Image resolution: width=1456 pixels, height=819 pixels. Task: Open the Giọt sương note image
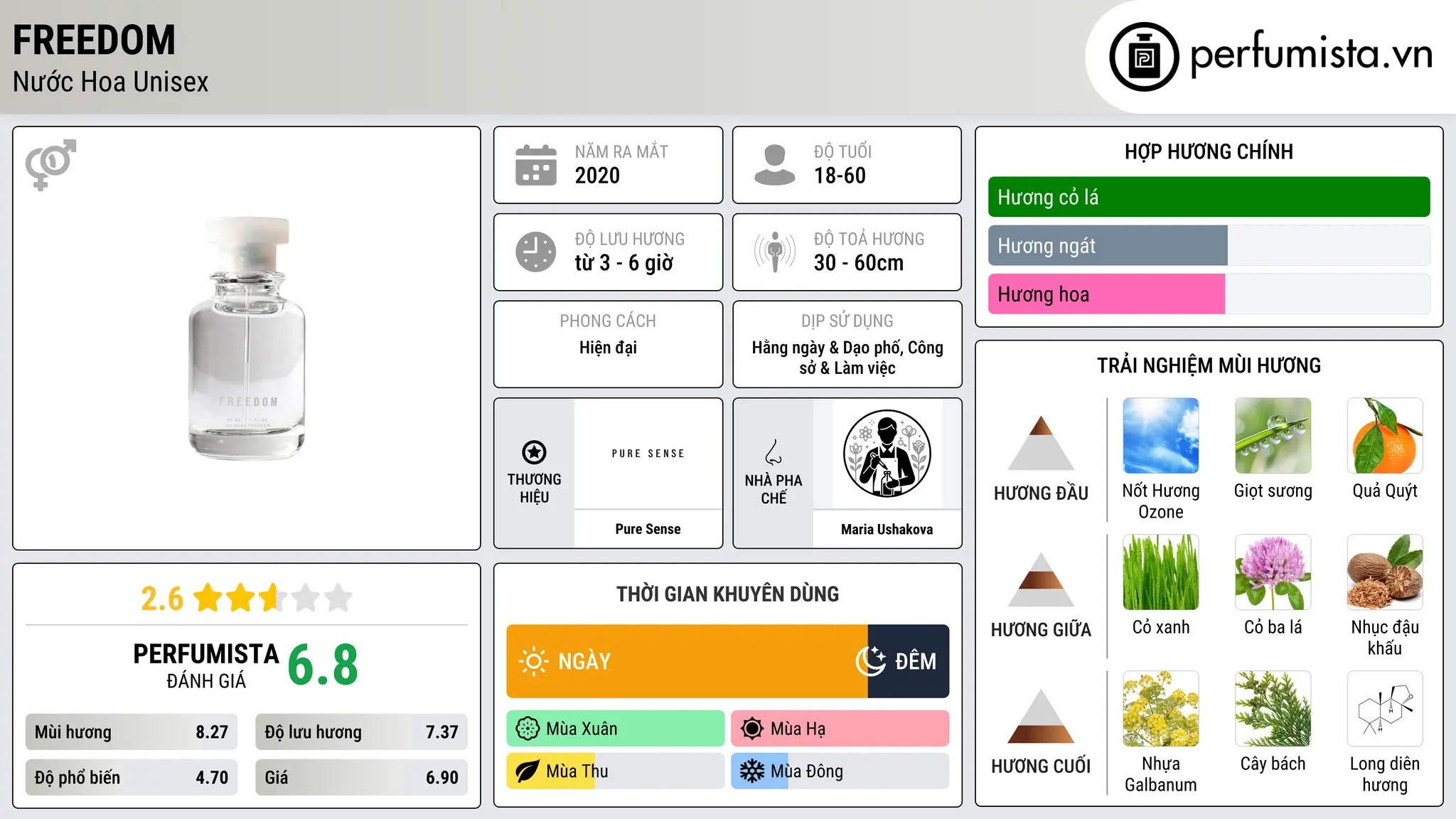(x=1273, y=436)
